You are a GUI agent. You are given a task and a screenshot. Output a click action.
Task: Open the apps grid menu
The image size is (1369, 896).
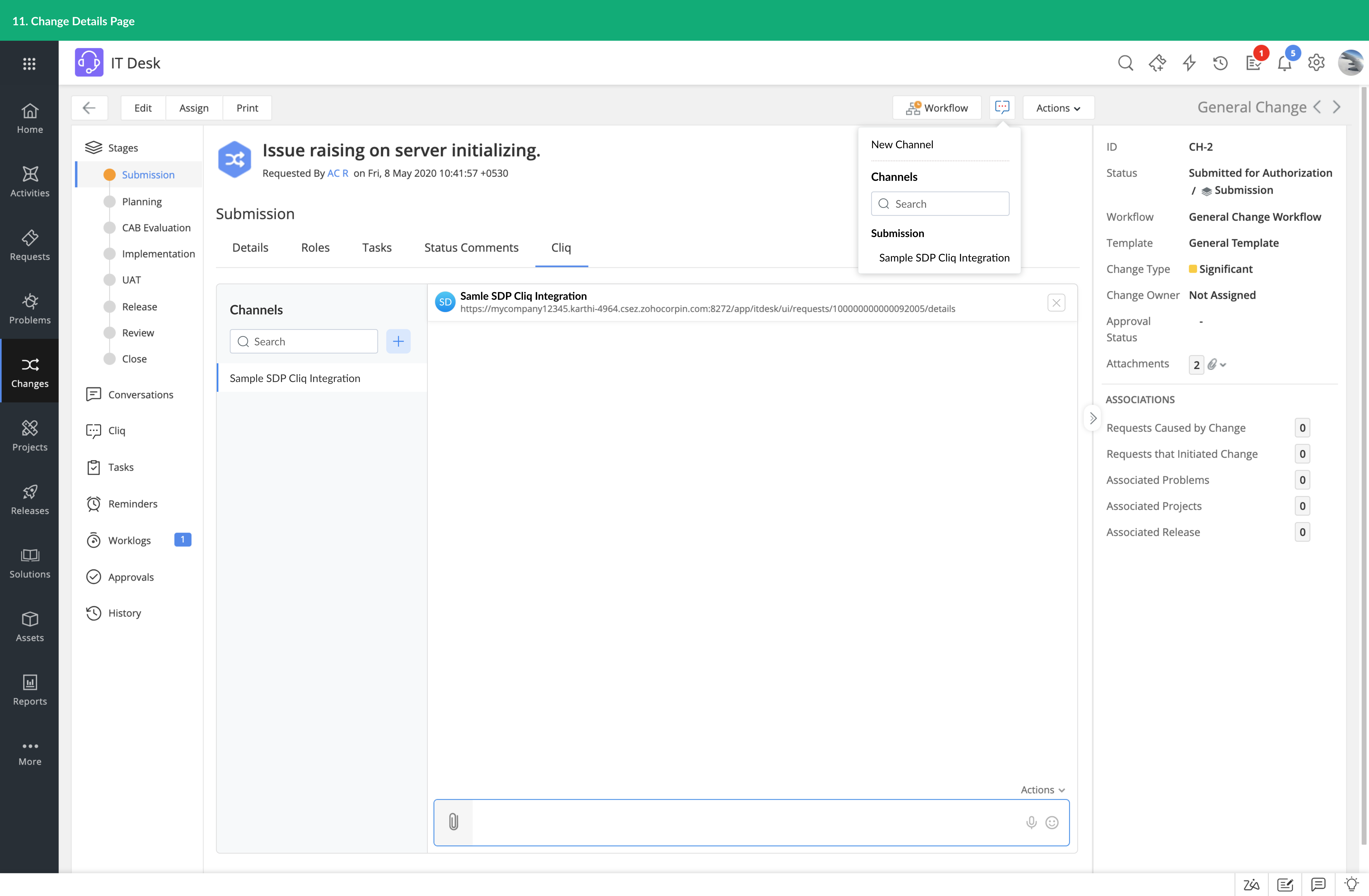(x=29, y=63)
